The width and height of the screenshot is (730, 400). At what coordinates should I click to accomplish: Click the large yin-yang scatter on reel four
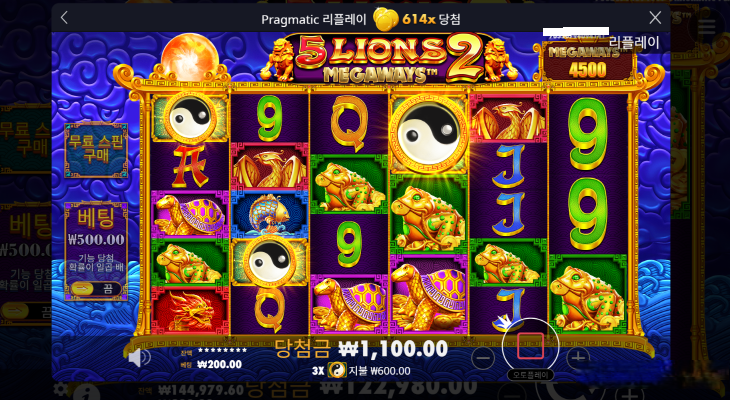[x=428, y=134]
